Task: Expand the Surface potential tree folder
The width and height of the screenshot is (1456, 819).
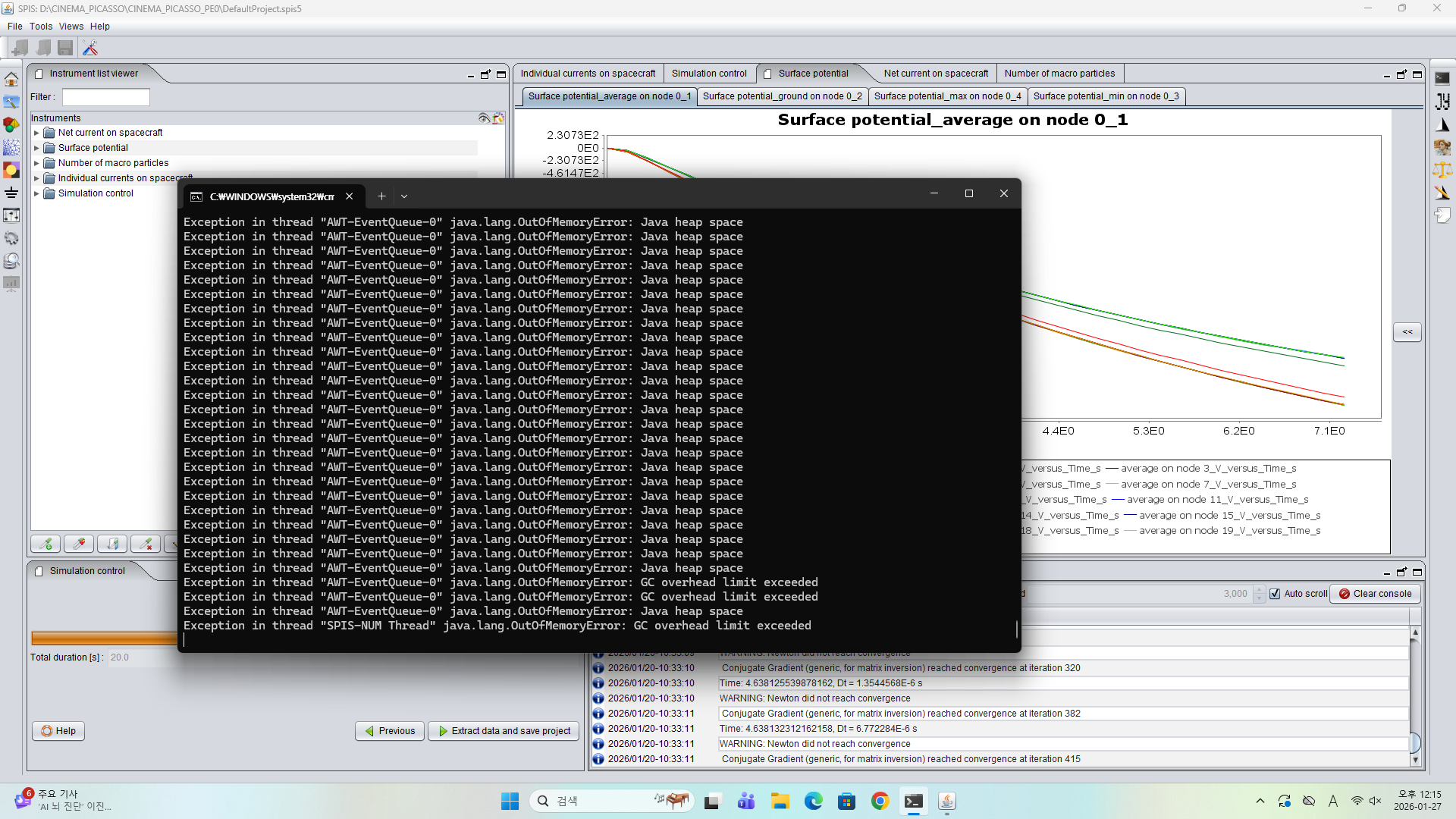Action: point(36,148)
